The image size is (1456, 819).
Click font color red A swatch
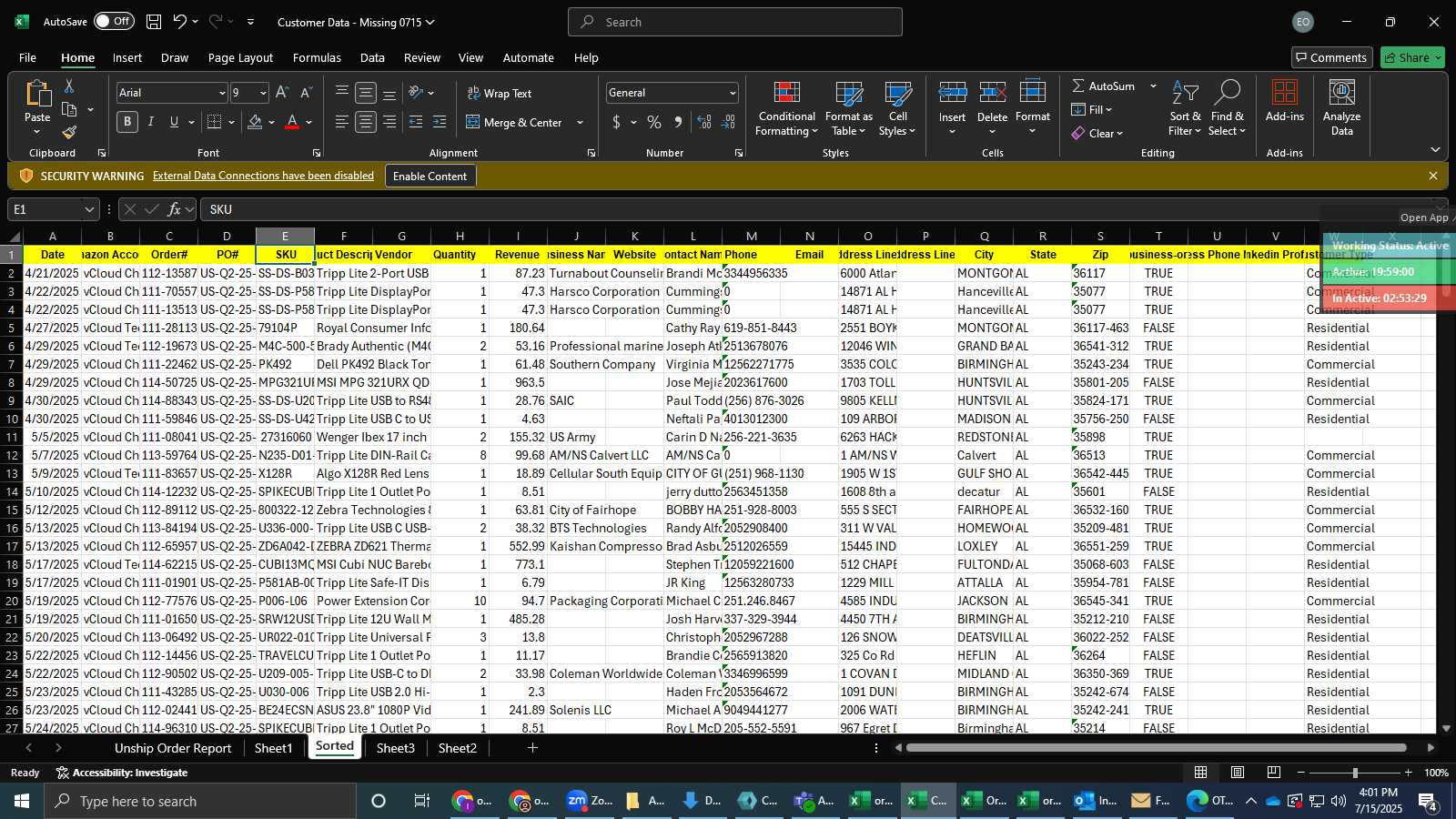pos(292,122)
